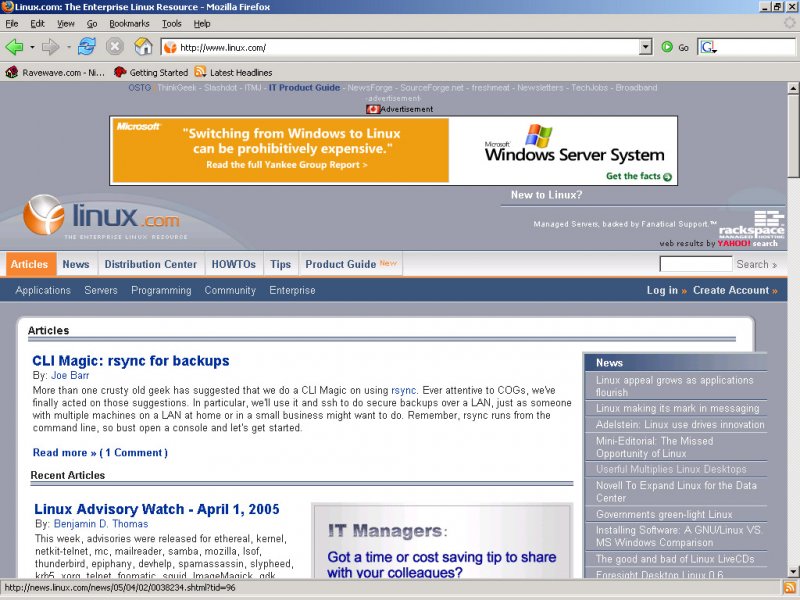Click the Create Account link
Image resolution: width=800 pixels, height=600 pixels.
[x=735, y=290]
